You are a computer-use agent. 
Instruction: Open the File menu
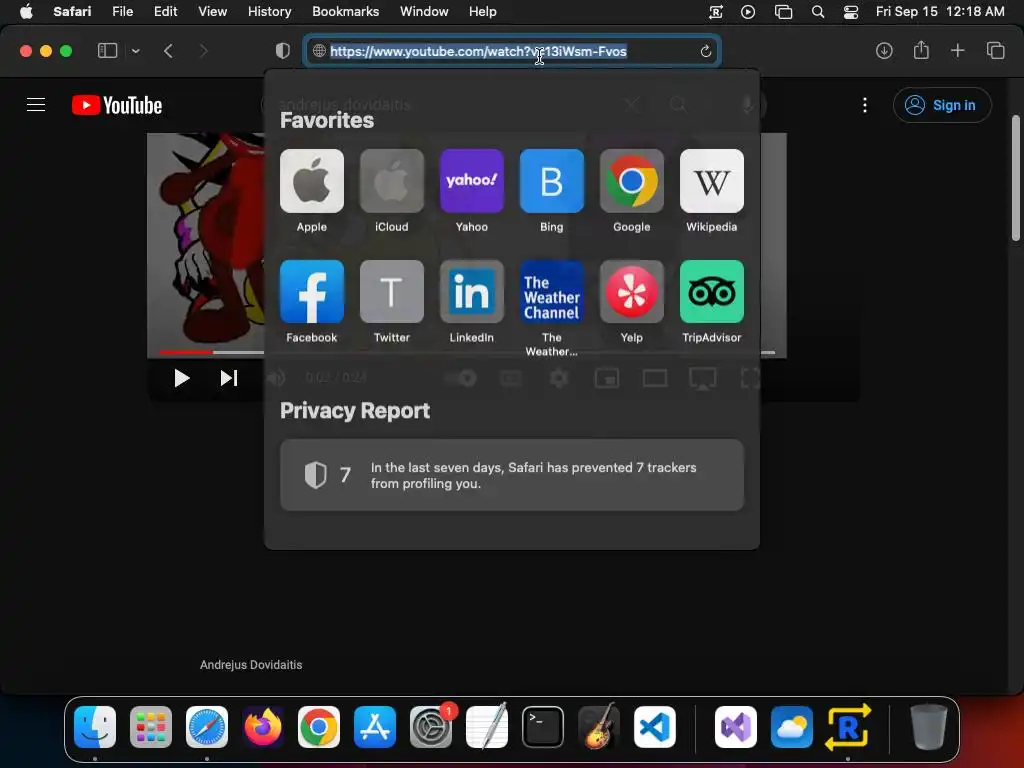122,12
